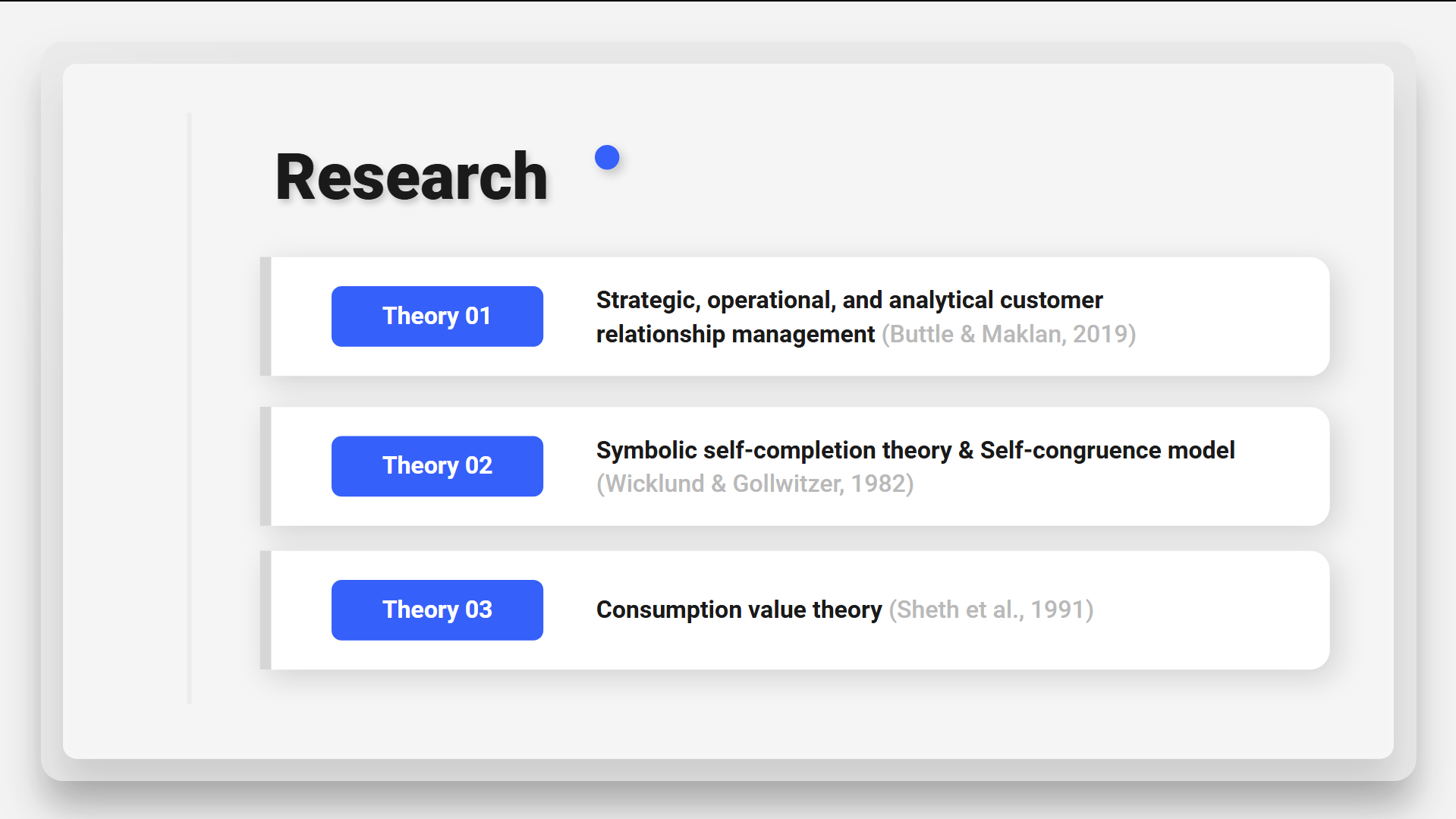The image size is (1456, 819).
Task: Click the words Self-congruence model
Action: pos(1107,450)
